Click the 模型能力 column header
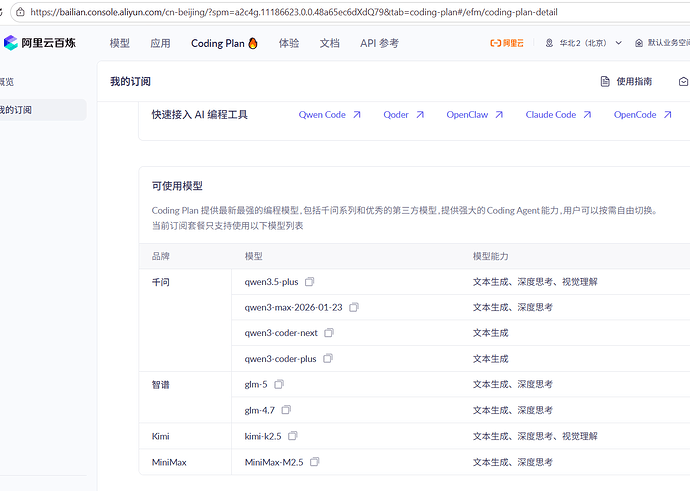Viewport: 690px width, 491px height. click(490, 256)
